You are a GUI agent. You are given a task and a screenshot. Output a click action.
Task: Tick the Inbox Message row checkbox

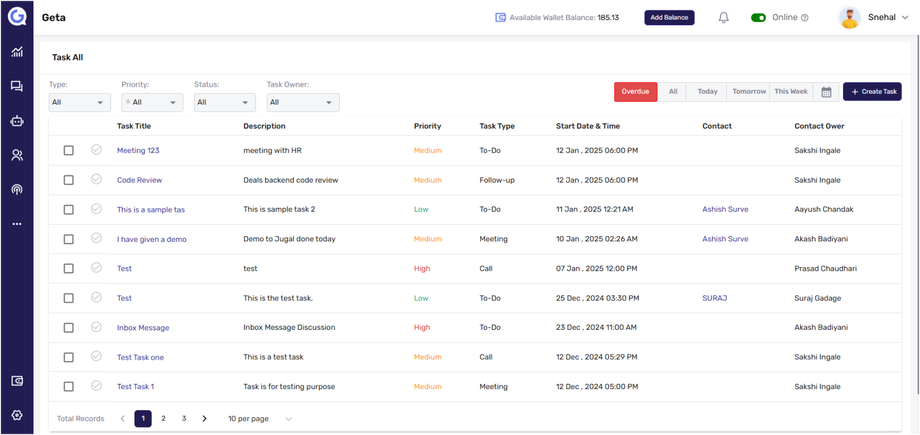[69, 328]
